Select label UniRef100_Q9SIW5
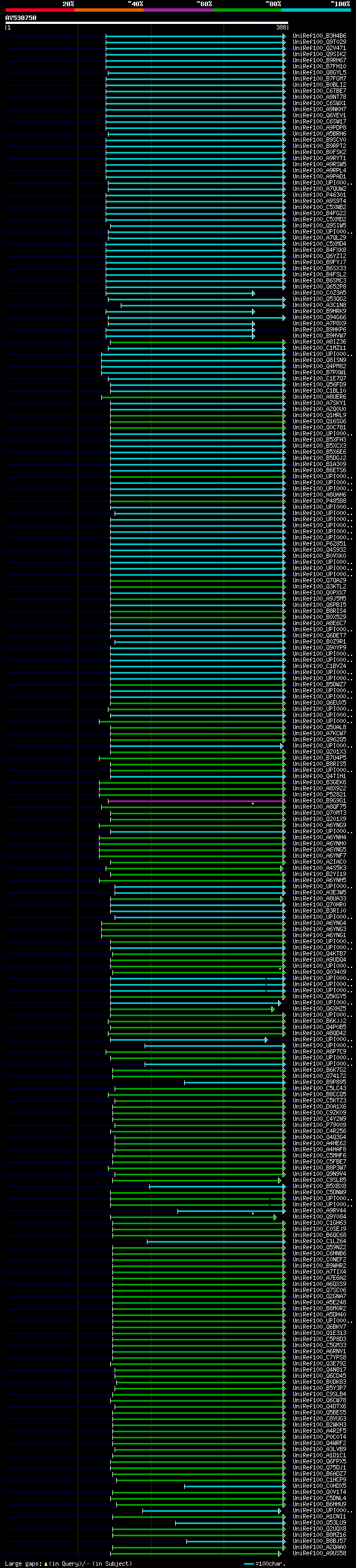 [x=319, y=226]
